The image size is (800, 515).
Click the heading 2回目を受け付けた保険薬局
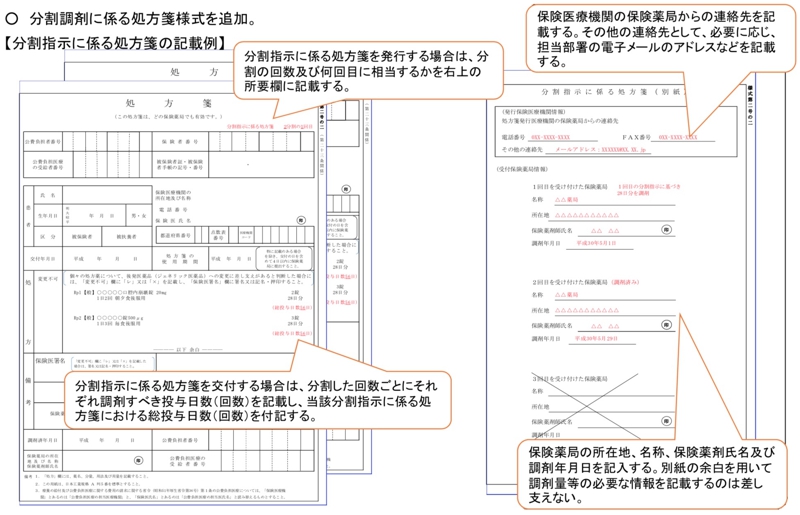[569, 282]
